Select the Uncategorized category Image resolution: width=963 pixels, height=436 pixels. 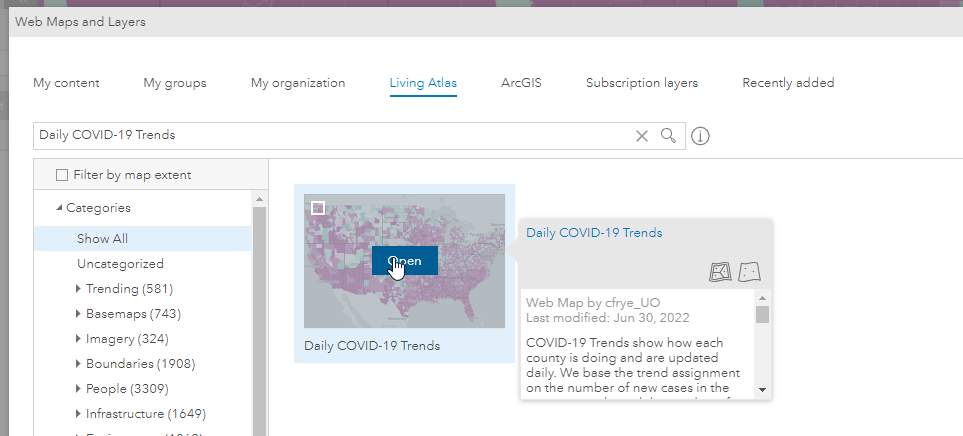(x=120, y=264)
